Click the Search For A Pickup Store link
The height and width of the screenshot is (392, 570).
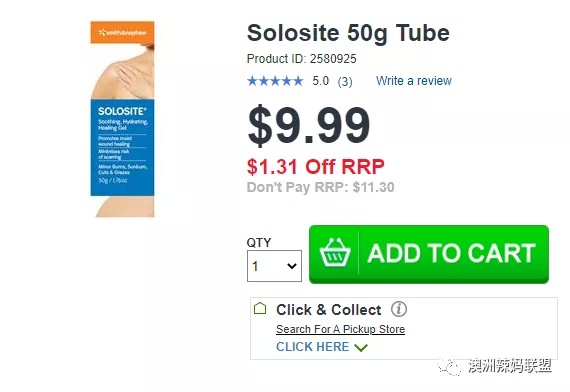[x=340, y=329]
